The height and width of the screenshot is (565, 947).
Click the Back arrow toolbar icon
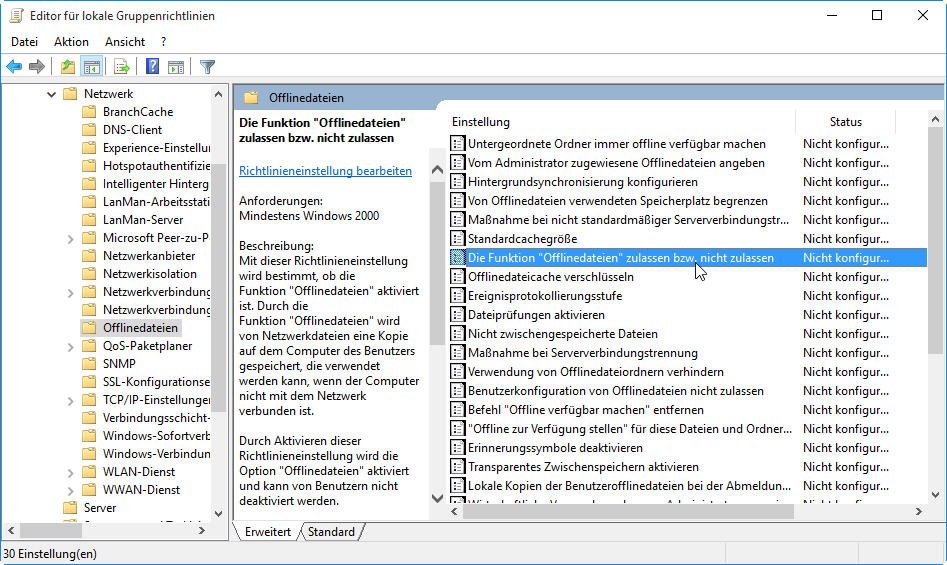(14, 66)
